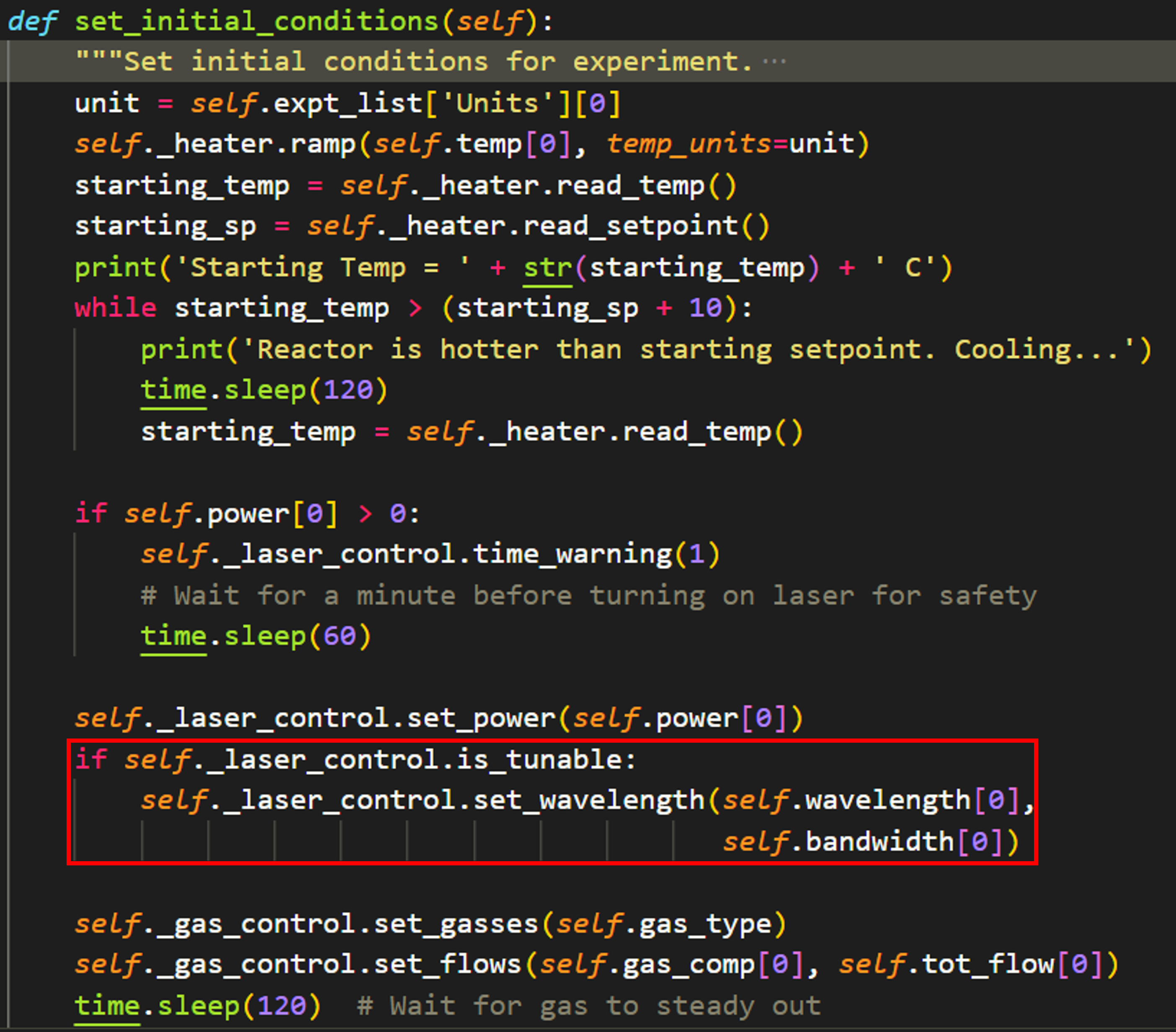The height and width of the screenshot is (1032, 1176).
Task: Click the set_gasses method call
Action: 456,924
